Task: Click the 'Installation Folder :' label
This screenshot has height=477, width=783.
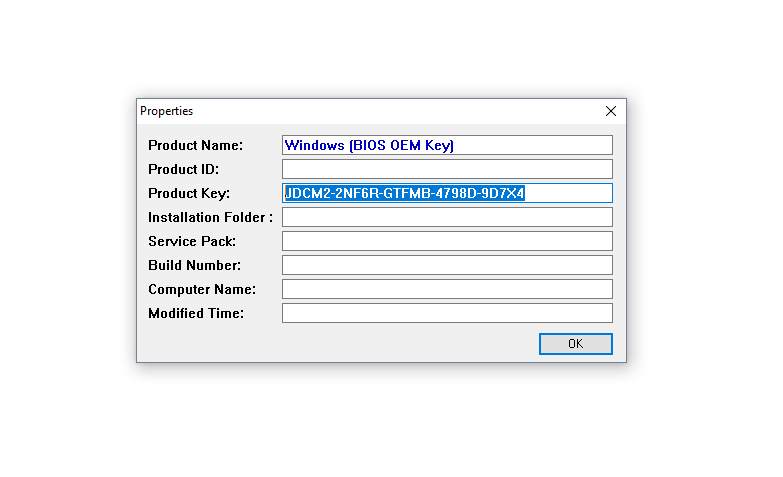Action: [210, 217]
